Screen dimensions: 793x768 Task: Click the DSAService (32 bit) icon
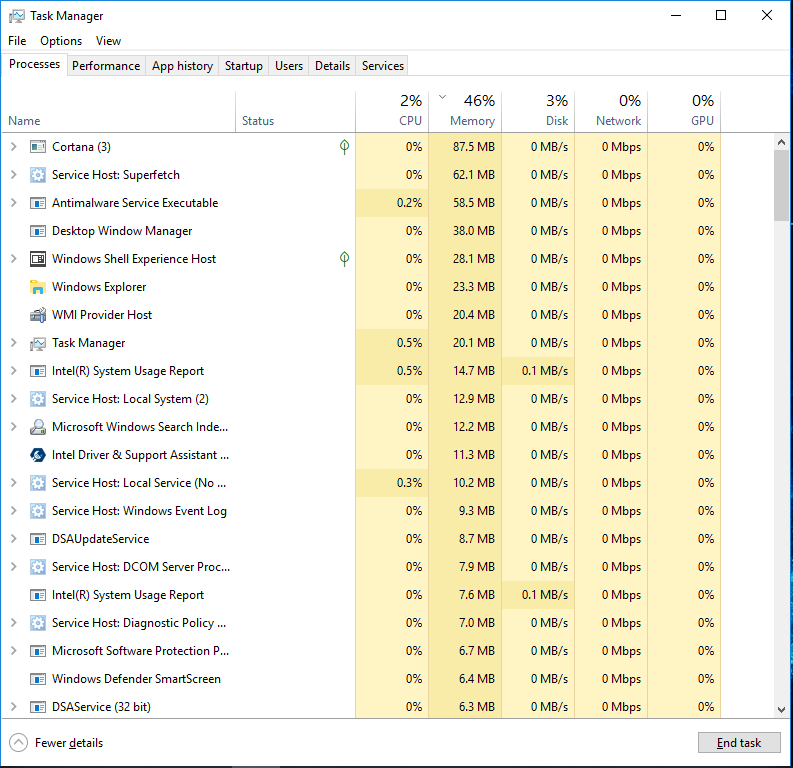click(x=37, y=707)
